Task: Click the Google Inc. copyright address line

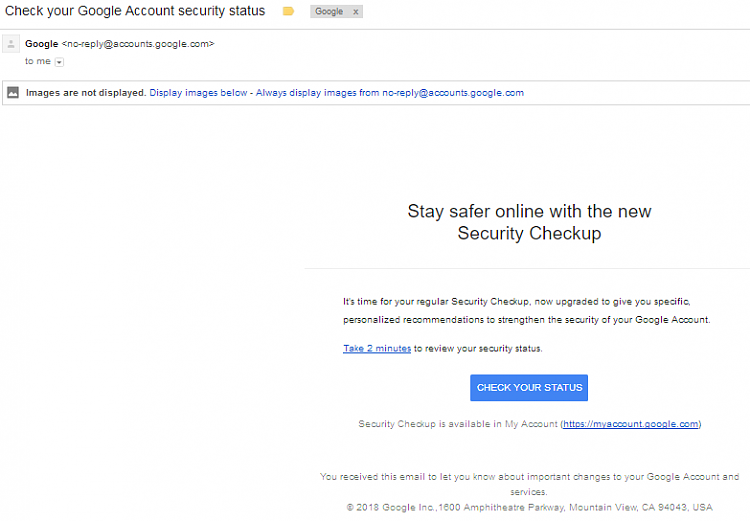Action: tap(529, 507)
